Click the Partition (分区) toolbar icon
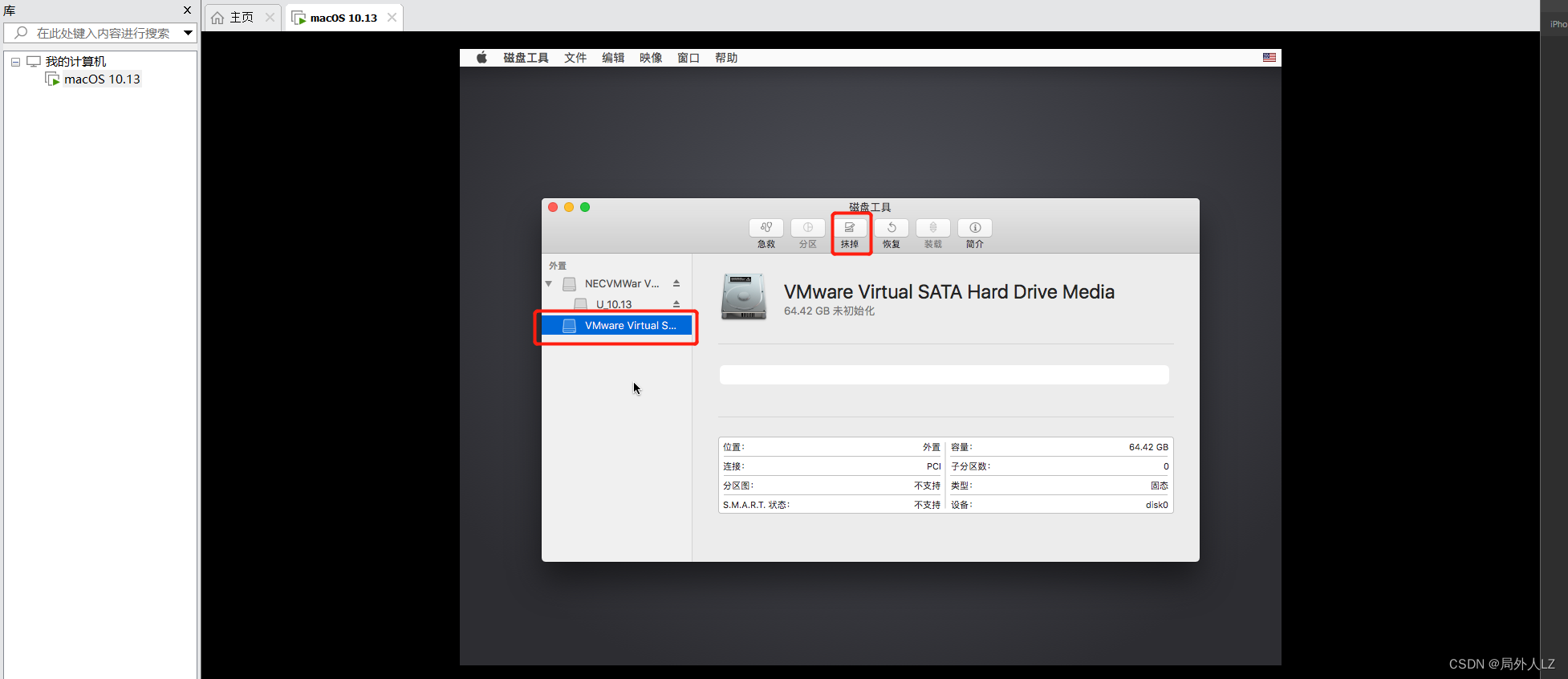The width and height of the screenshot is (1568, 679). 808,228
